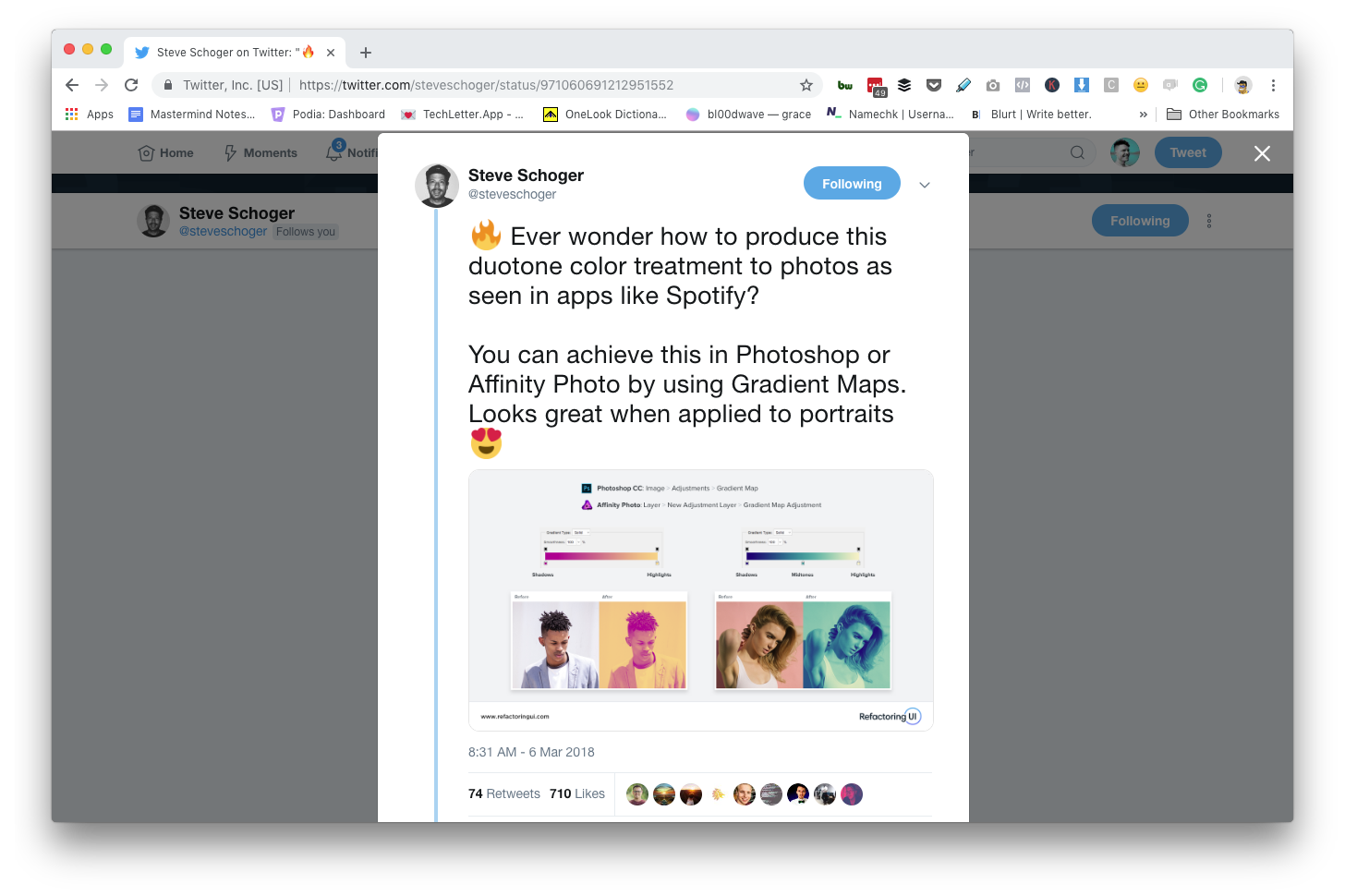This screenshot has height=896, width=1345.
Task: Click the @steveschoger handle in the tweet
Action: [512, 194]
